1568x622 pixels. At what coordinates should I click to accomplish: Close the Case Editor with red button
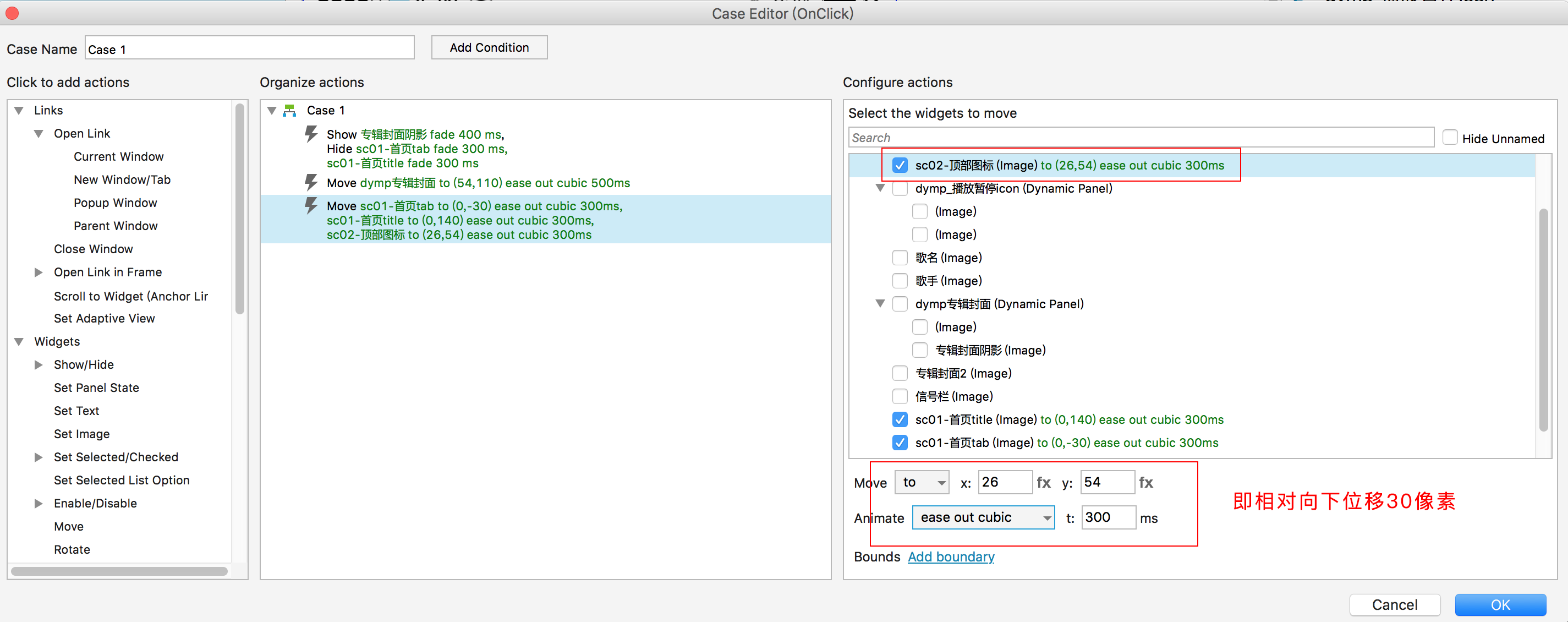(12, 13)
